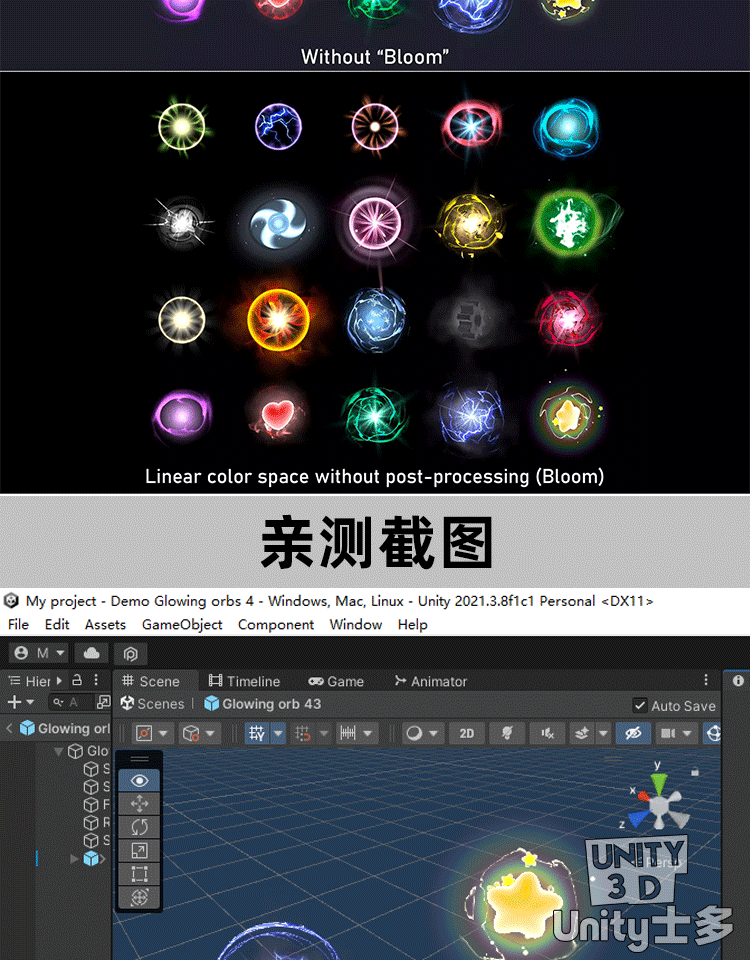Select the Rect tool in tools overlay
Viewport: 750px width, 960px height.
tap(139, 873)
